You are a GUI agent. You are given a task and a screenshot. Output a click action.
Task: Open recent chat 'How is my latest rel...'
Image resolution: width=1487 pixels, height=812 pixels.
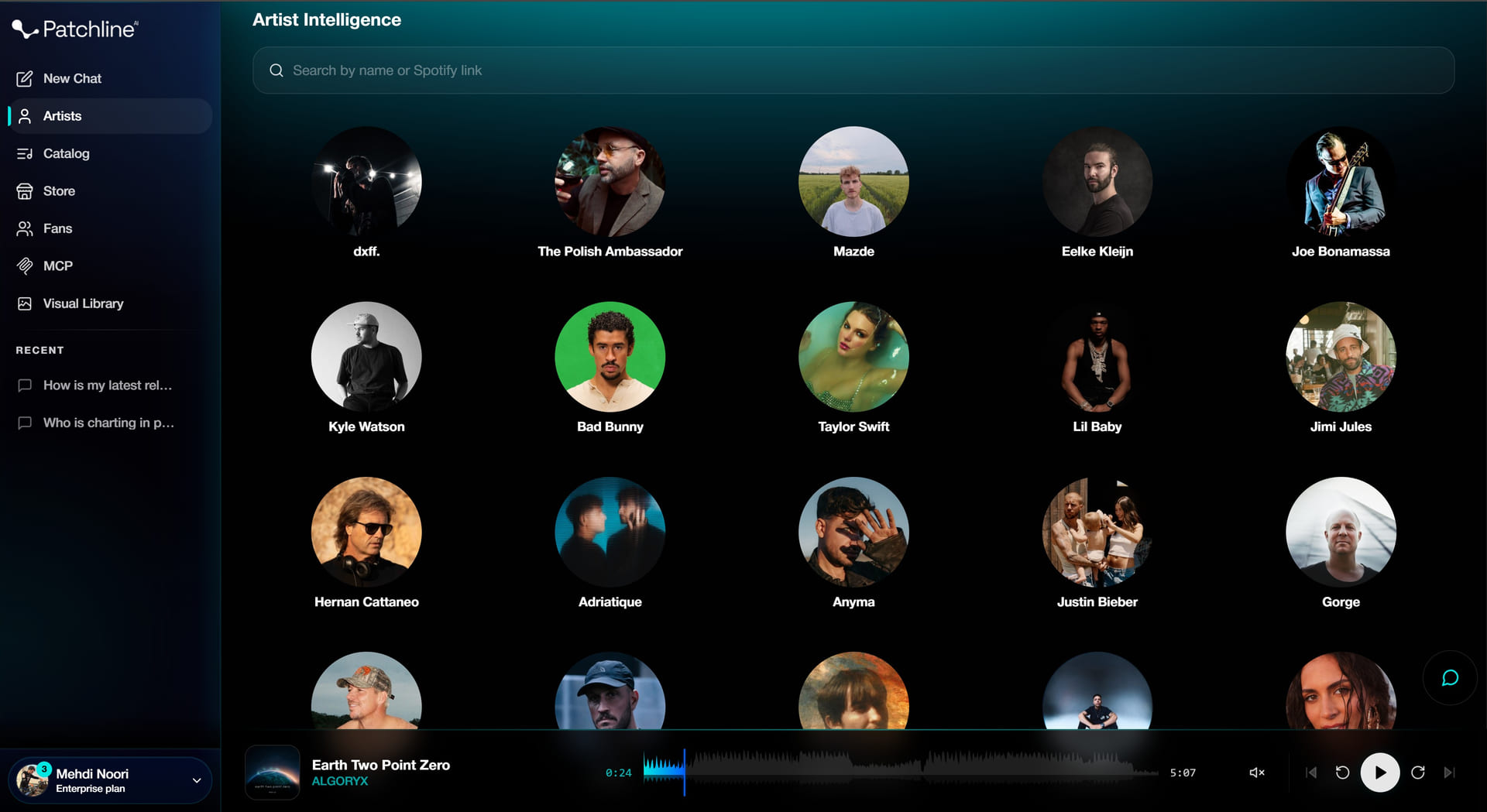tap(110, 385)
